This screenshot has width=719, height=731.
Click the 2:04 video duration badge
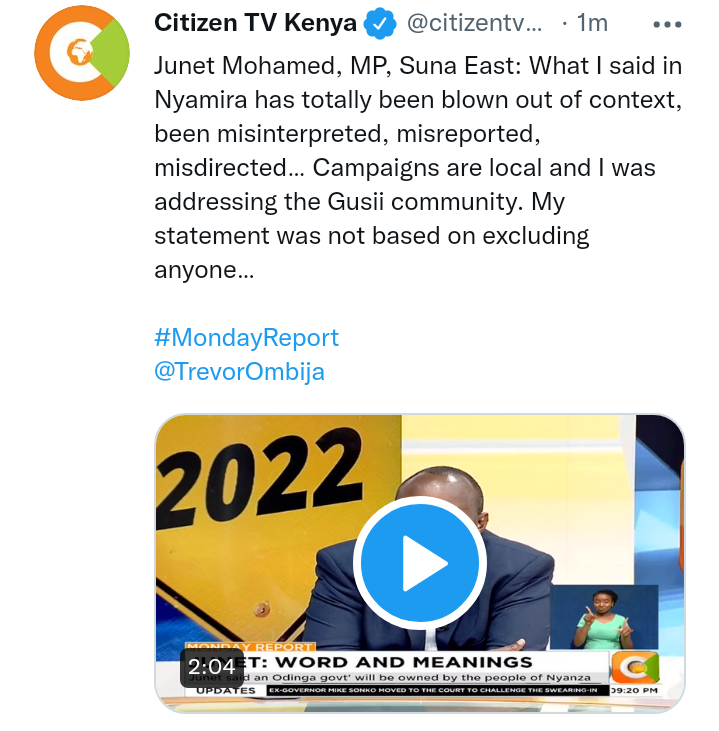point(211,667)
